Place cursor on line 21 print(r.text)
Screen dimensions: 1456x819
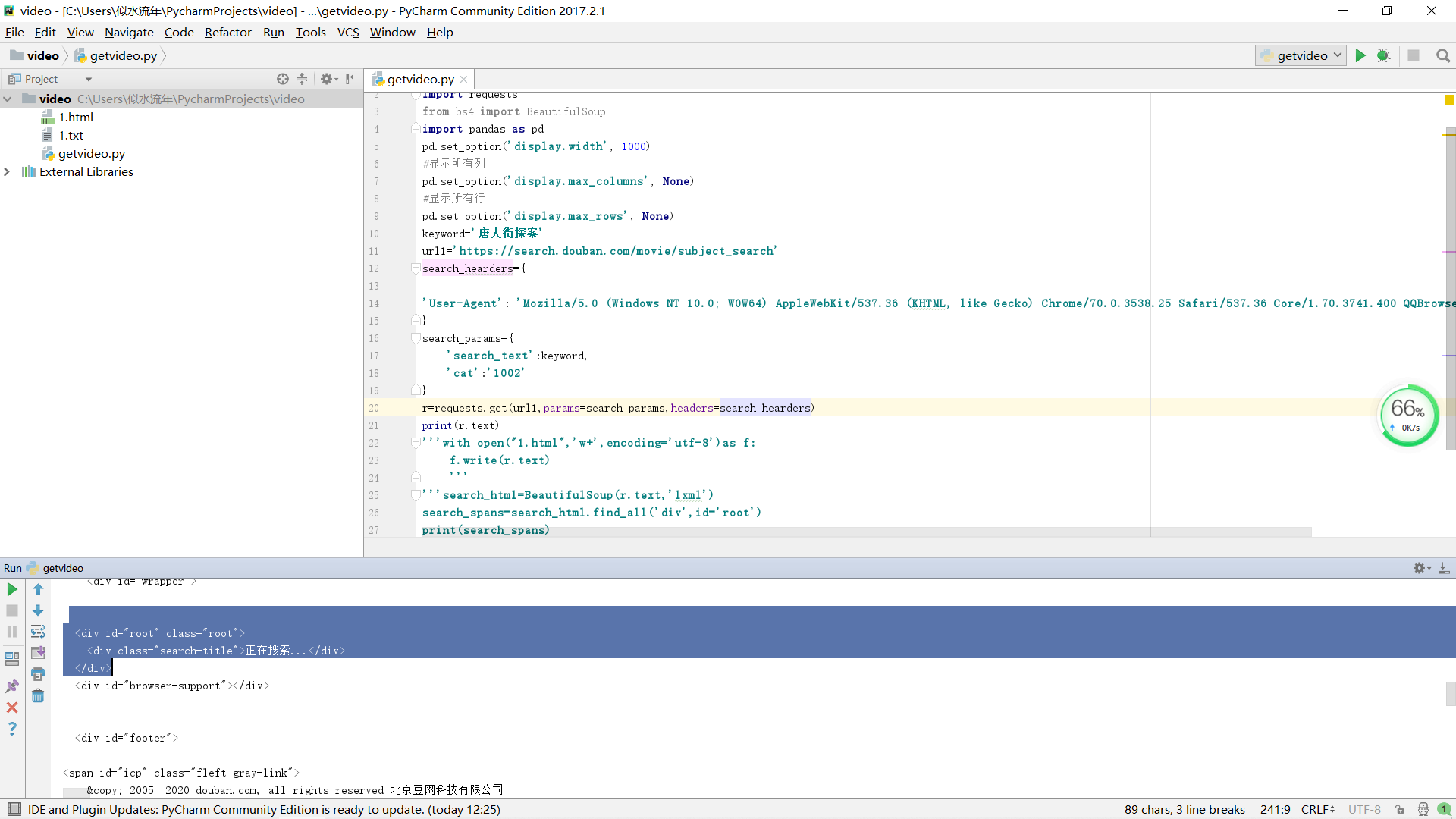pos(460,425)
